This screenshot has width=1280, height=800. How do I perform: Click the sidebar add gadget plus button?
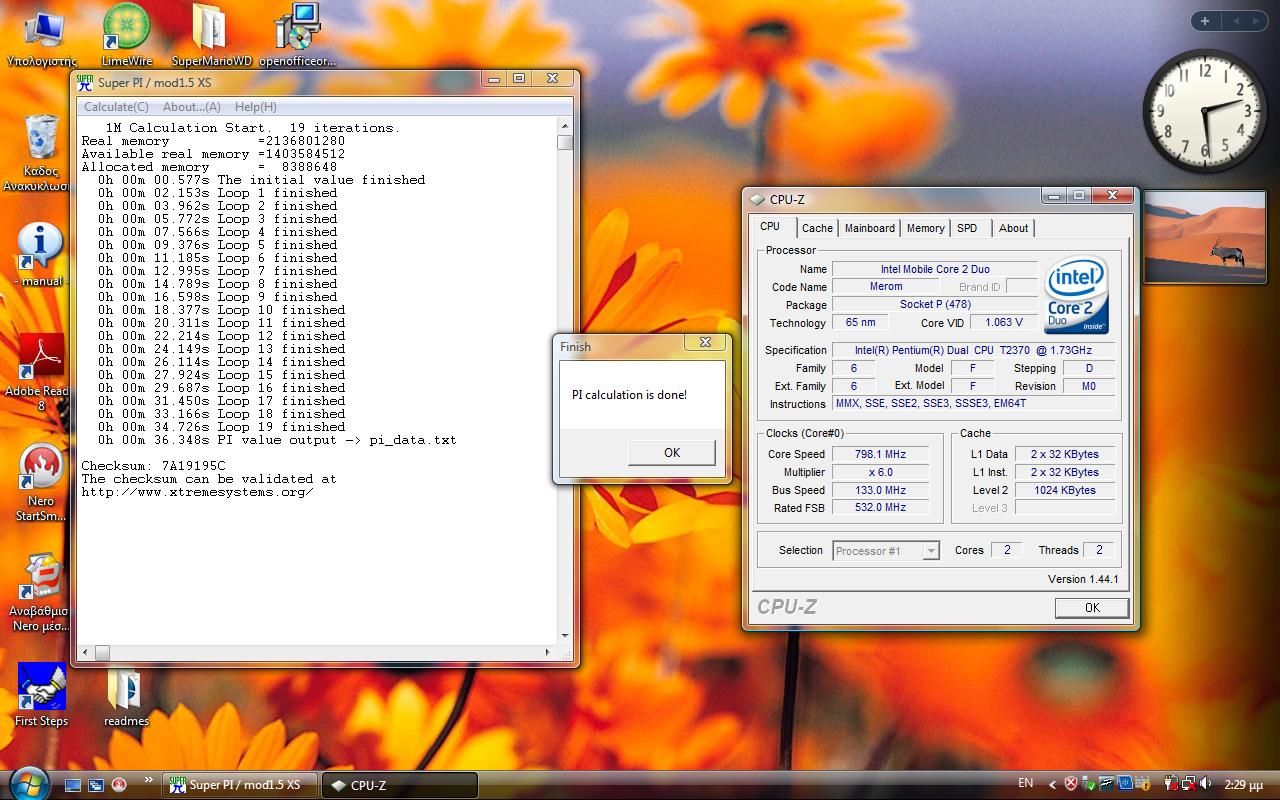point(1205,21)
